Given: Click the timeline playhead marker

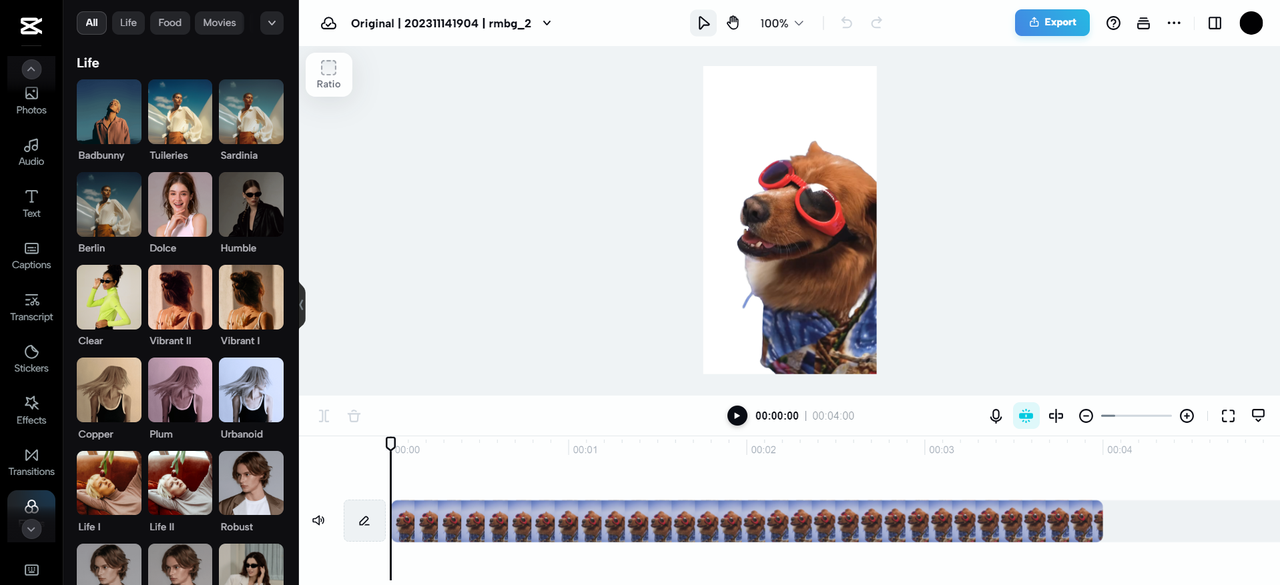Looking at the screenshot, I should (x=391, y=444).
